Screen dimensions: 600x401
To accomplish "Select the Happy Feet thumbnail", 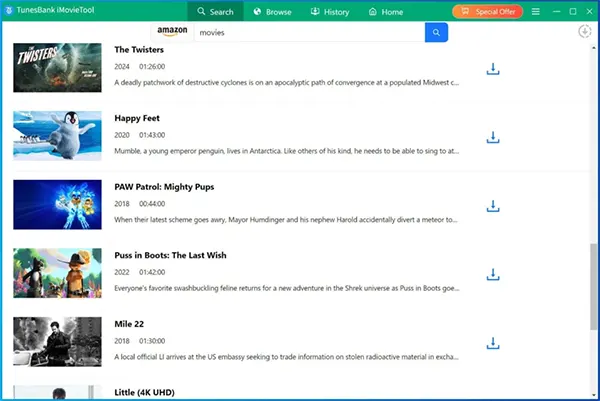I will [57, 135].
